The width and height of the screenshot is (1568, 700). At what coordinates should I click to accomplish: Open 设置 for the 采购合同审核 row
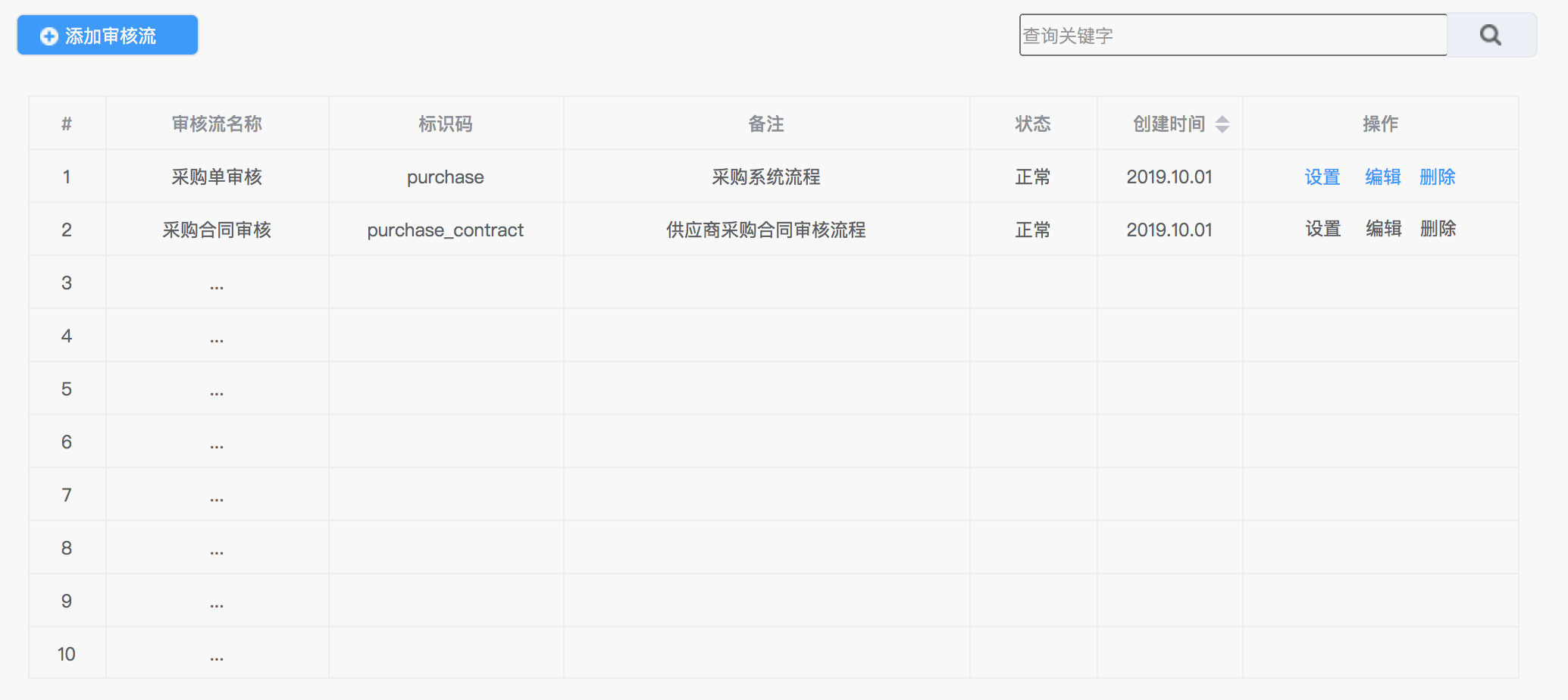[x=1322, y=229]
